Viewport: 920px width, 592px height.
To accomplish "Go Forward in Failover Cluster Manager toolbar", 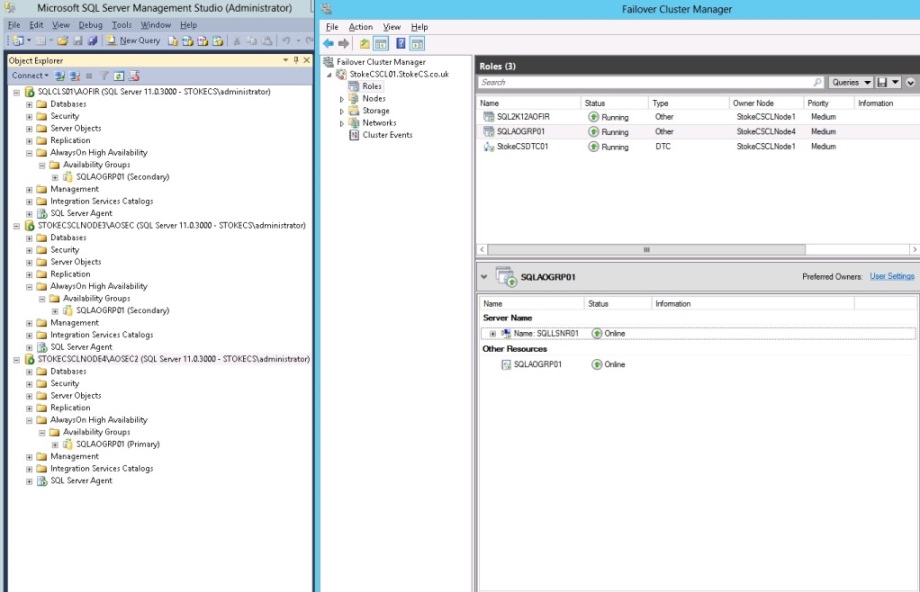I will tap(344, 43).
